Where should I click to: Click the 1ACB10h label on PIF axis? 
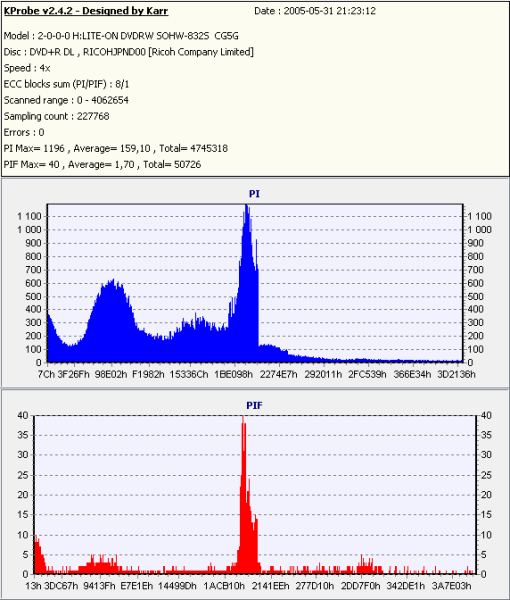pyautogui.click(x=224, y=586)
